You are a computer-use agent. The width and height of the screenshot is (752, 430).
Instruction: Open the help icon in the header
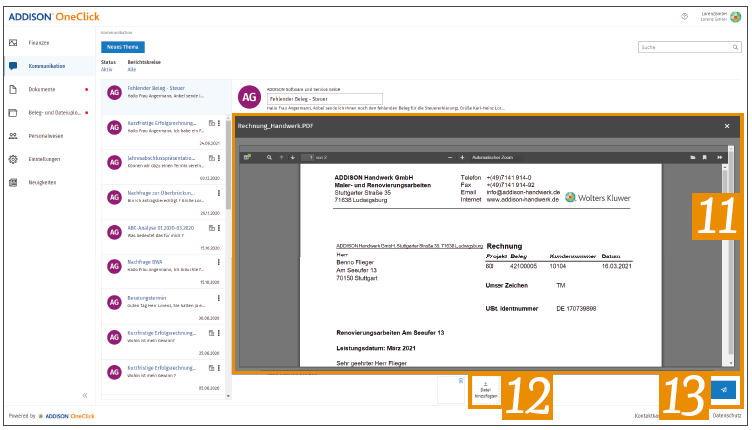[x=684, y=16]
